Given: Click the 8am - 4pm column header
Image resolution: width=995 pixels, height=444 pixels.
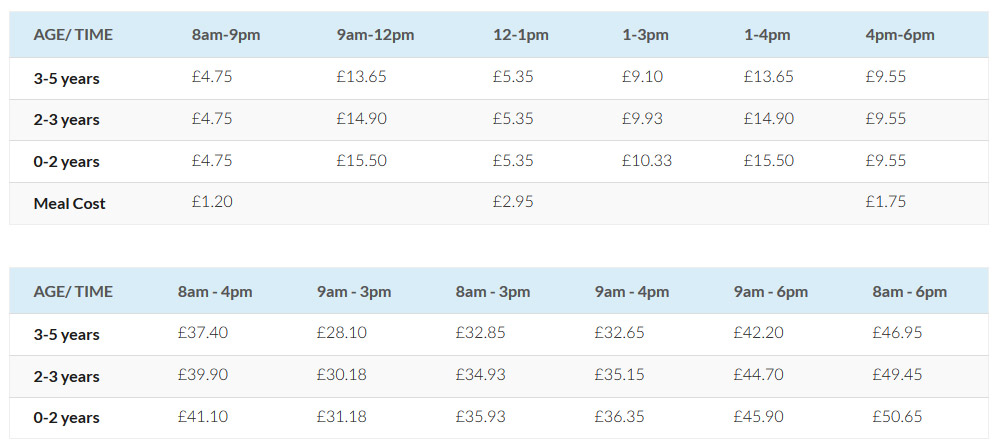Looking at the screenshot, I should coord(215,292).
